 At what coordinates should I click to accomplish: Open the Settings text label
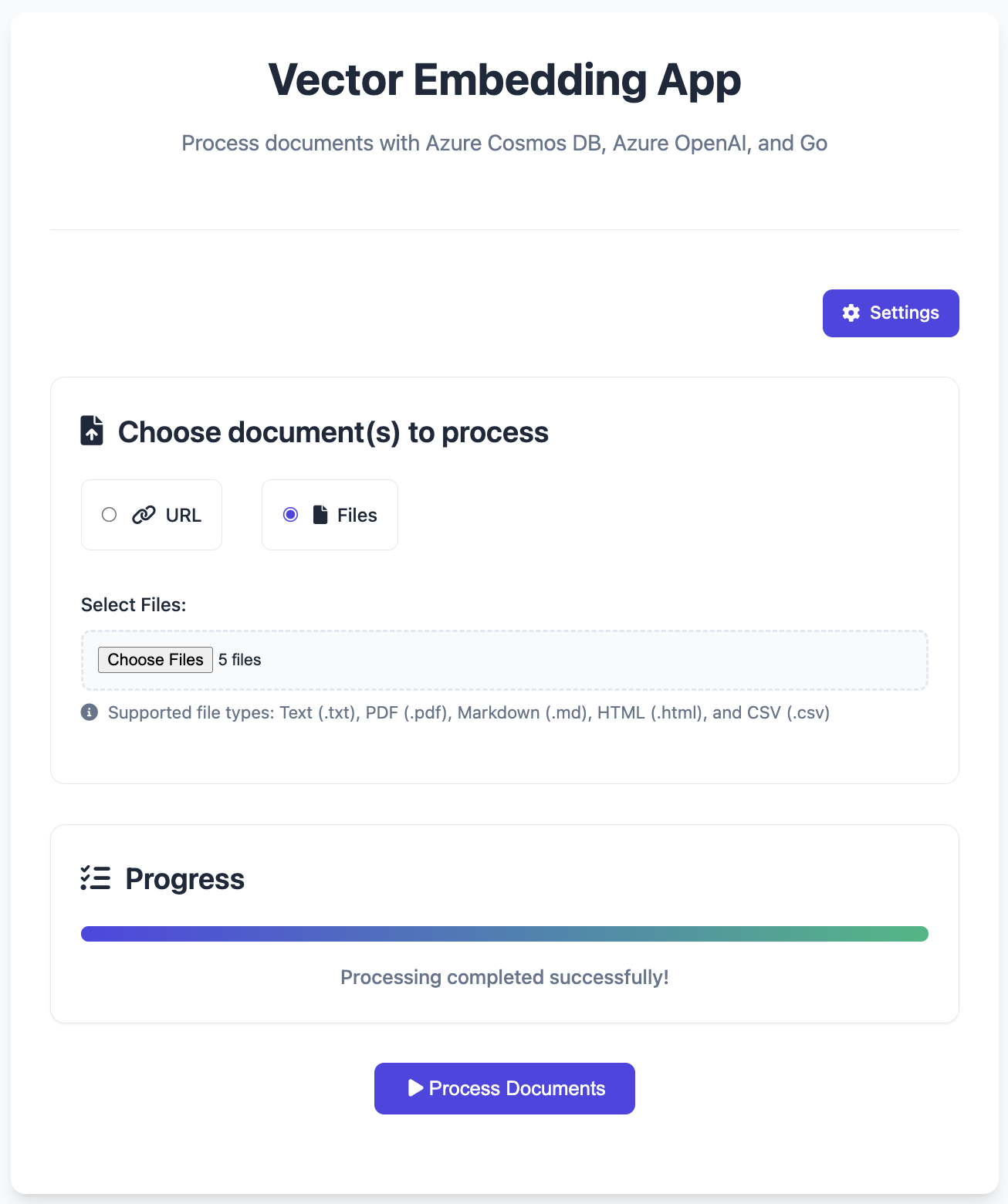pos(904,313)
